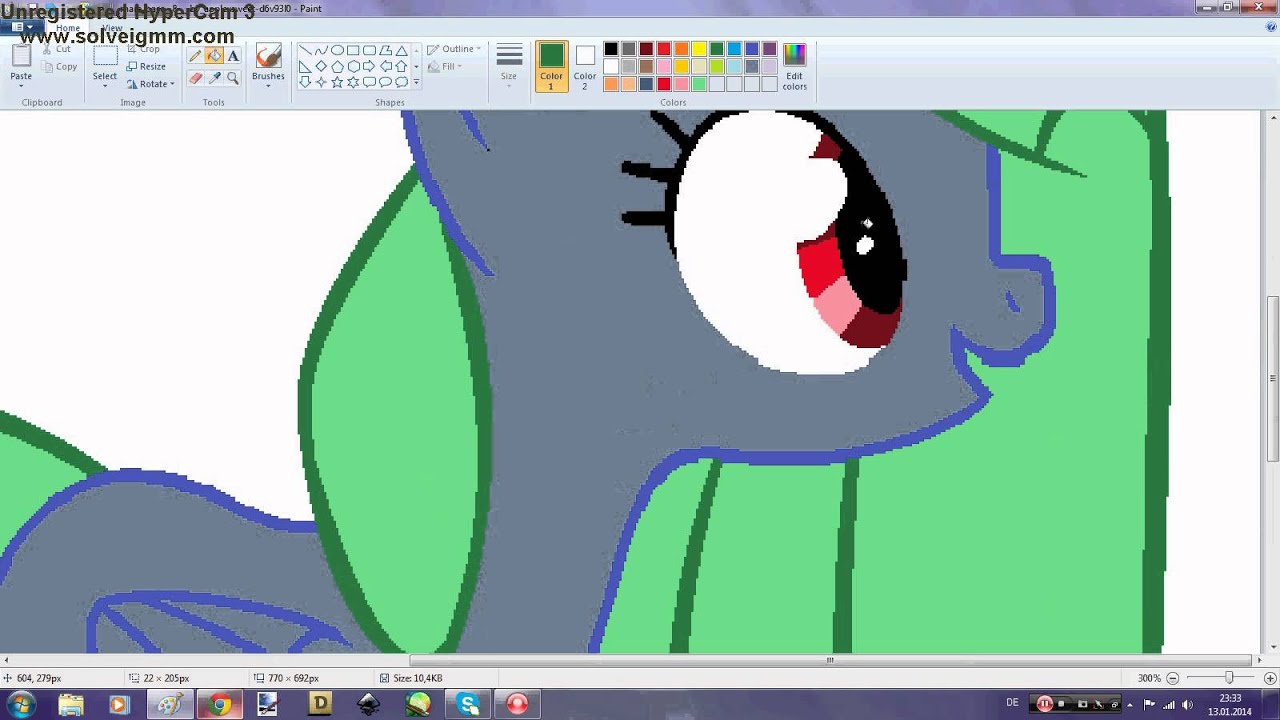Choose the Rounded rectangle shape
This screenshot has height=720, width=1280.
369,50
